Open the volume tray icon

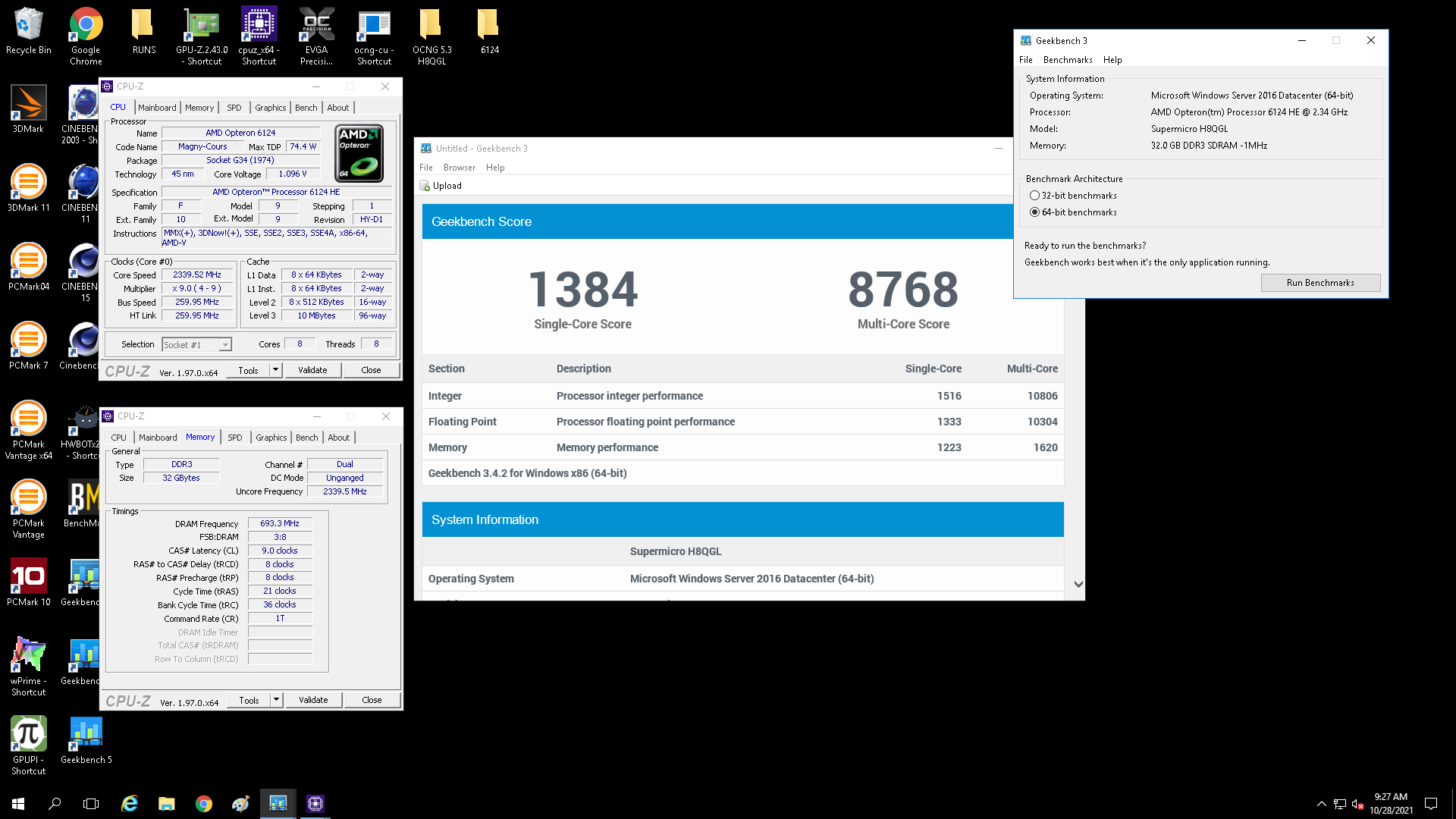[1358, 804]
